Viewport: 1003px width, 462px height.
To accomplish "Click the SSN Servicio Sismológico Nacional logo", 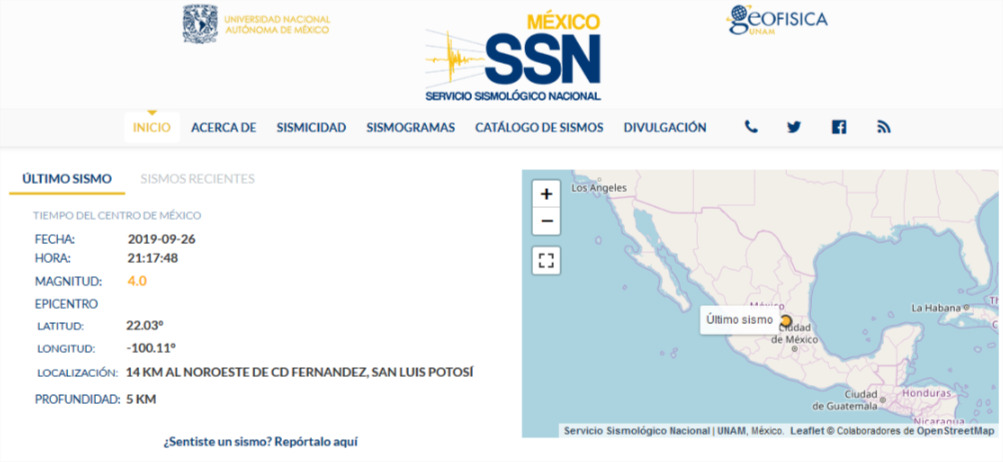I will point(513,59).
